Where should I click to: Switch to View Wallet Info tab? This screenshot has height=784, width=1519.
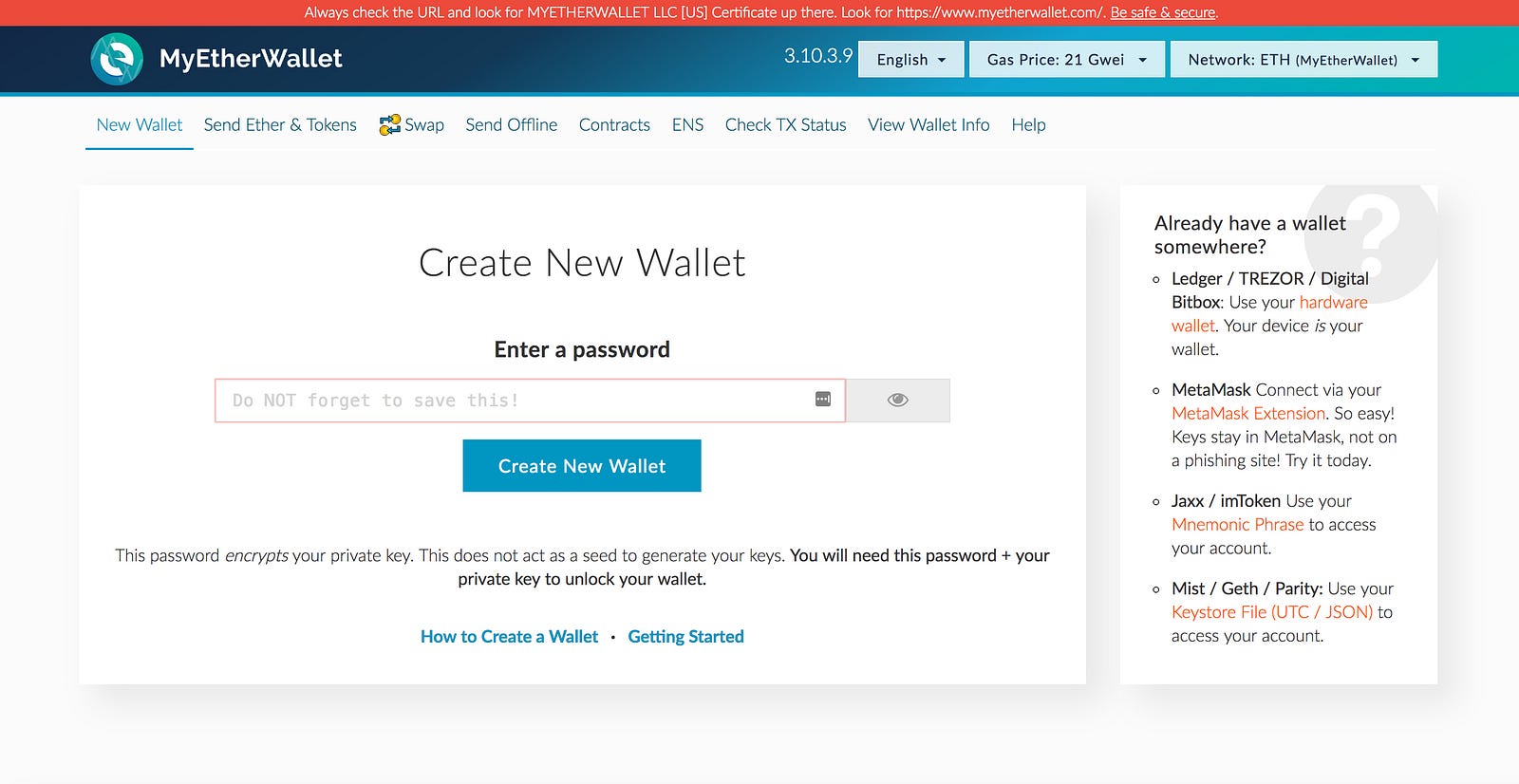(928, 125)
